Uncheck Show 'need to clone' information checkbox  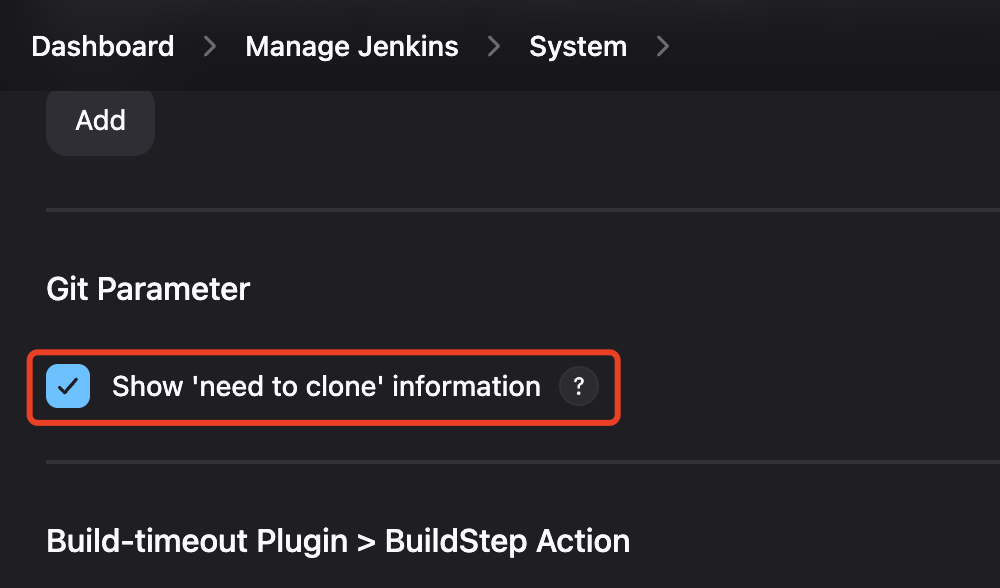[68, 386]
